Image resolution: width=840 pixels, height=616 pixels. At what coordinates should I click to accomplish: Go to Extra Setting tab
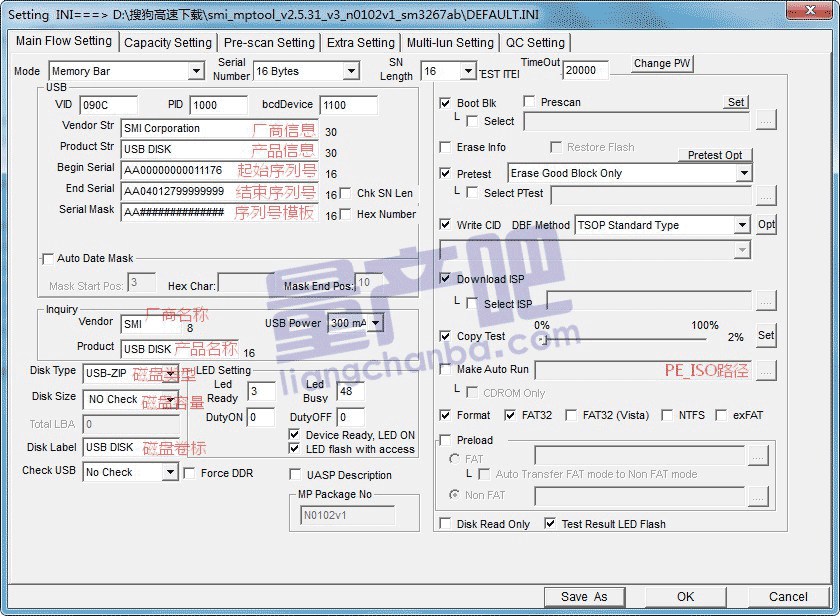(361, 43)
